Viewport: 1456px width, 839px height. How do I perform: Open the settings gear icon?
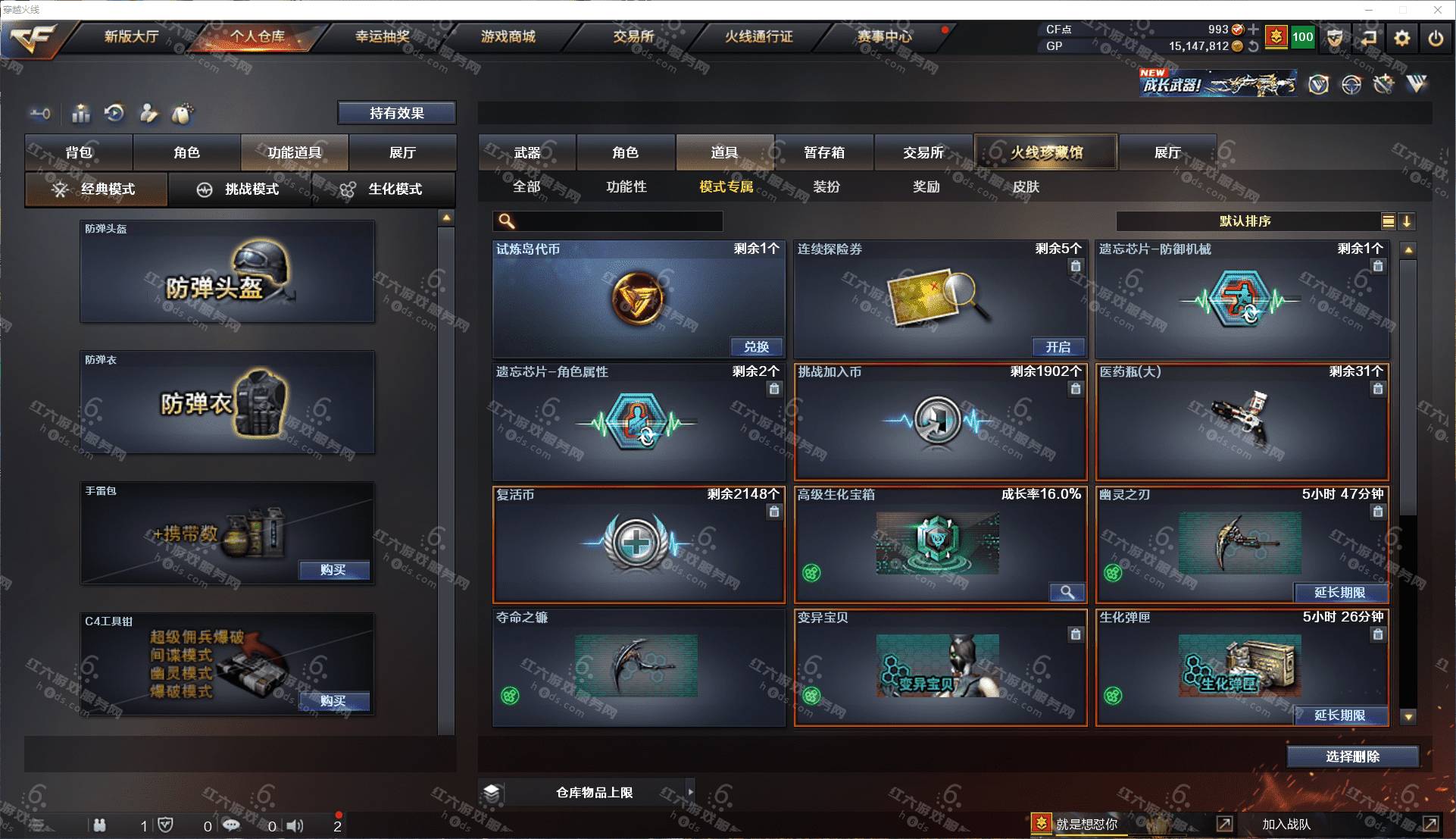click(1401, 37)
